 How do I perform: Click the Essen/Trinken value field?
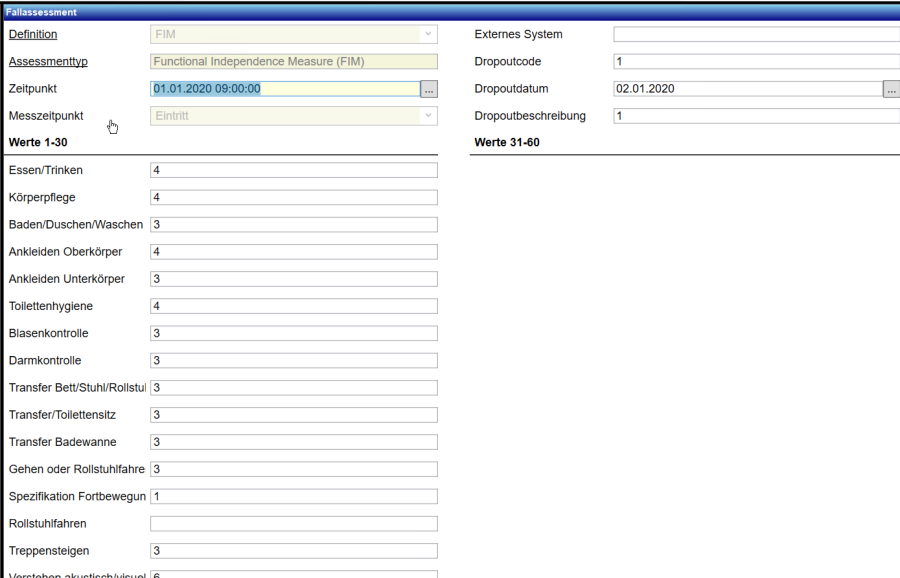[x=294, y=170]
